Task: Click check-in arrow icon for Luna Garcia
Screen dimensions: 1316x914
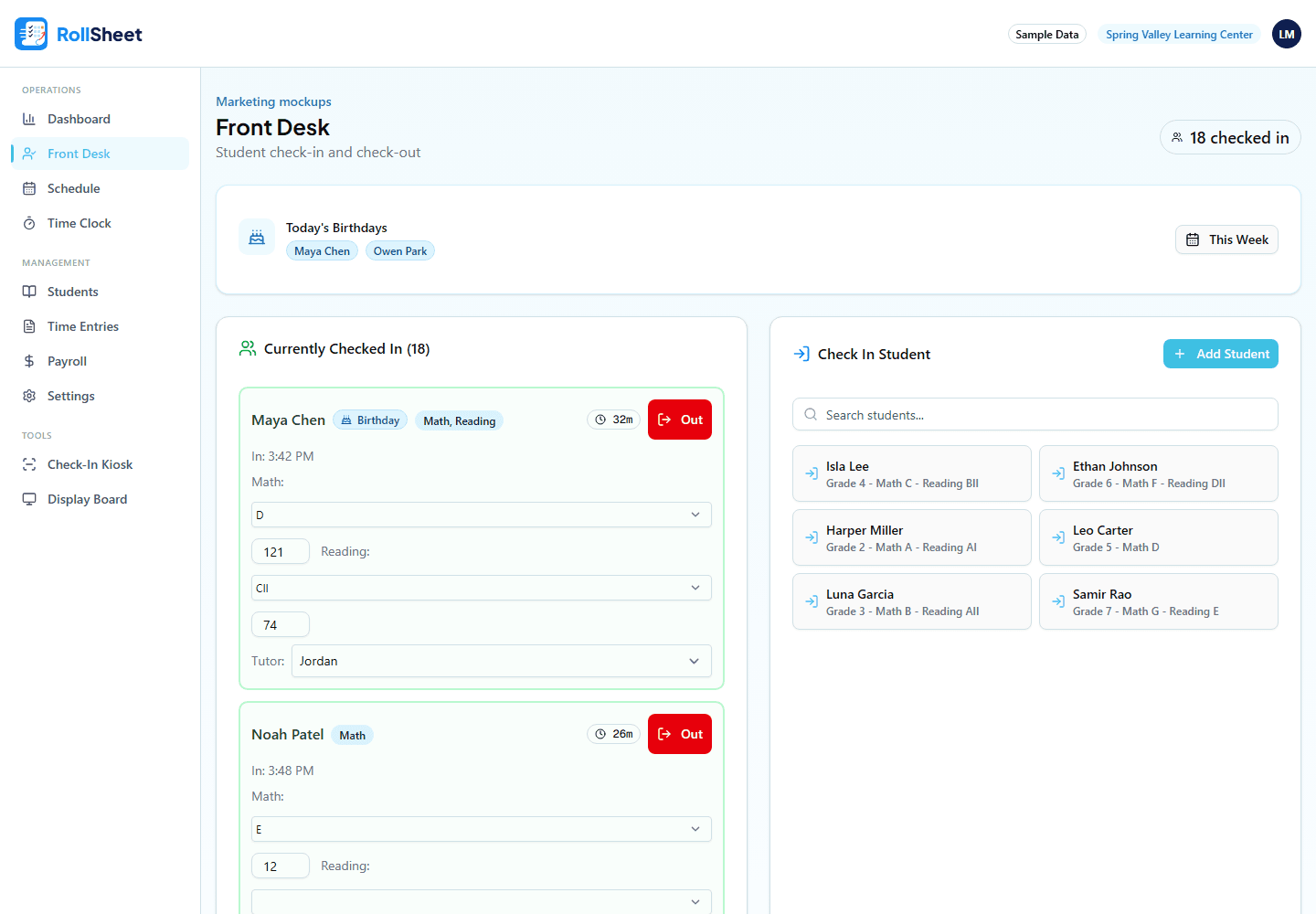Action: [x=812, y=601]
